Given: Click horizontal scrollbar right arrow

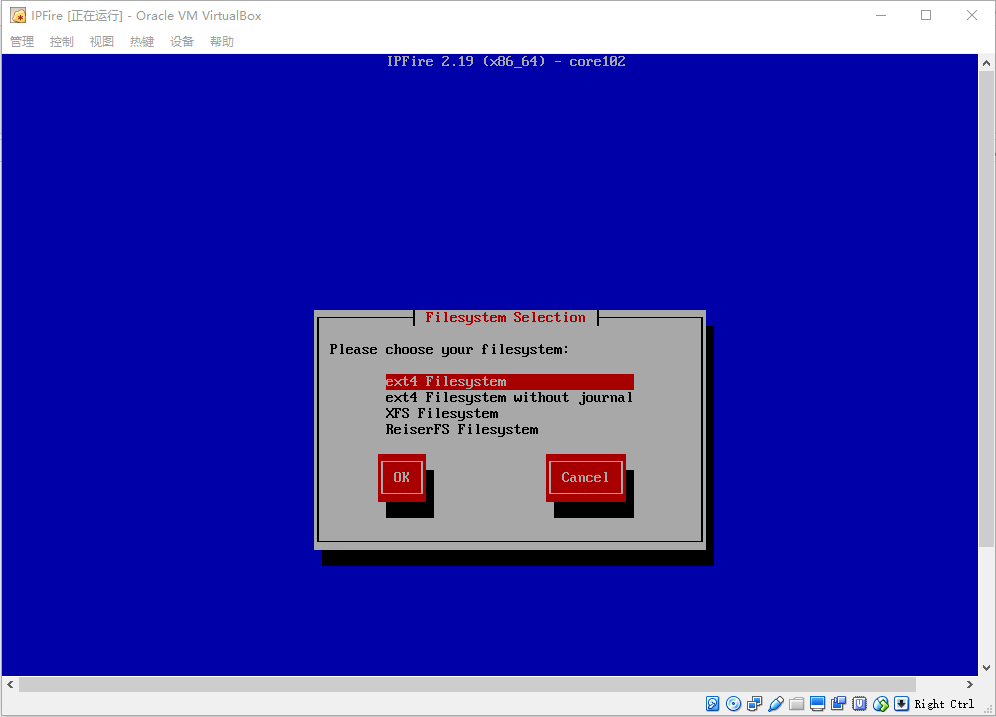Looking at the screenshot, I should click(969, 685).
